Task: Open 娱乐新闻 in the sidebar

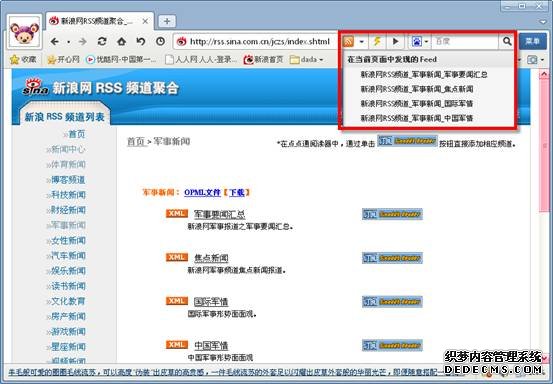Action: [68, 271]
